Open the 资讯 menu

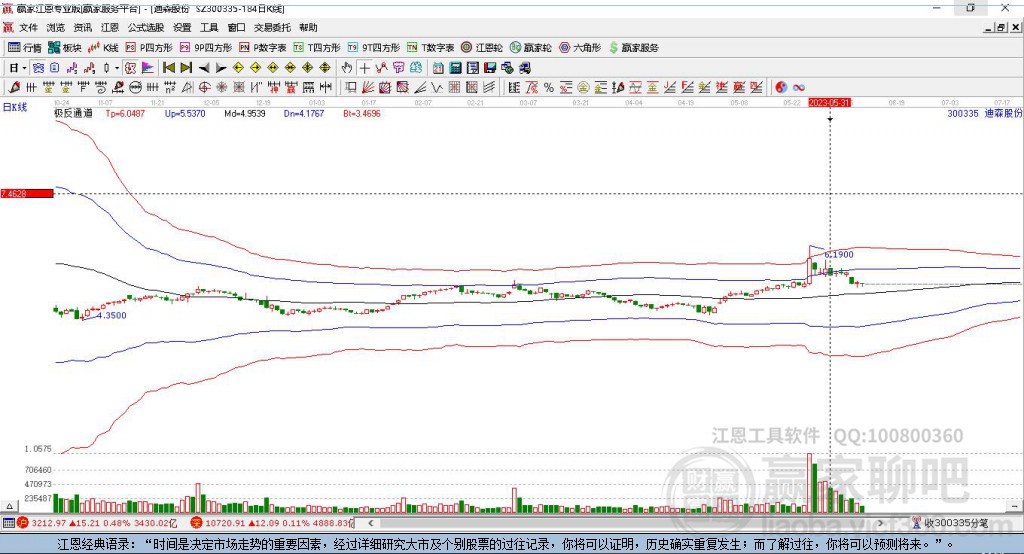(x=82, y=27)
